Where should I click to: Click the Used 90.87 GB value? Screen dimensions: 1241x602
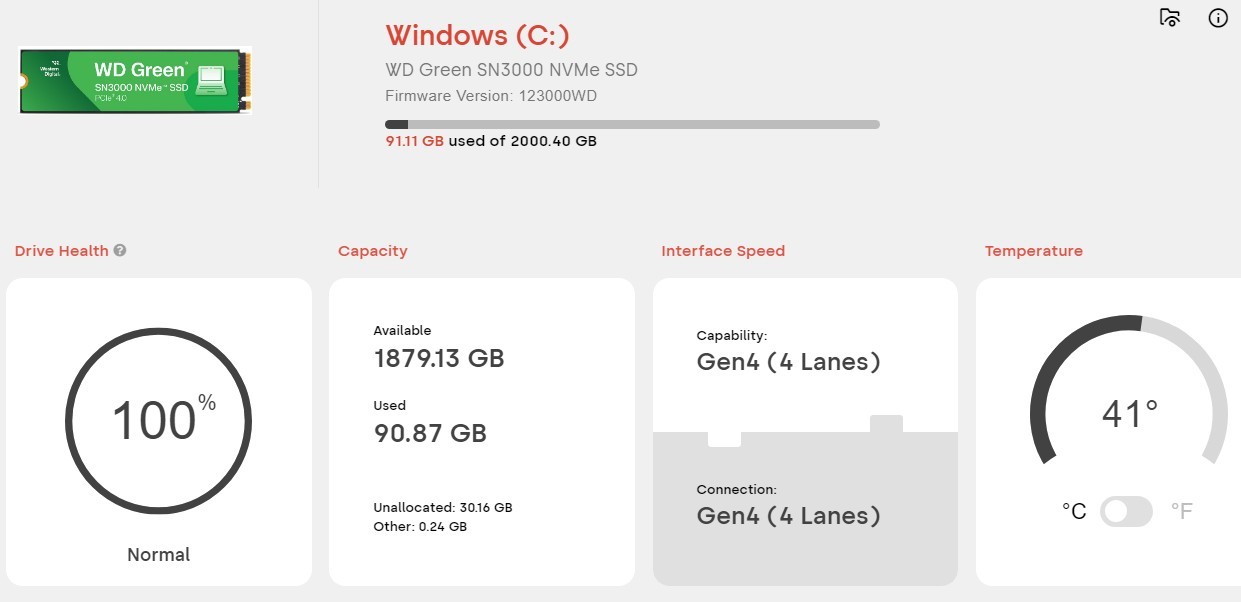(x=430, y=433)
